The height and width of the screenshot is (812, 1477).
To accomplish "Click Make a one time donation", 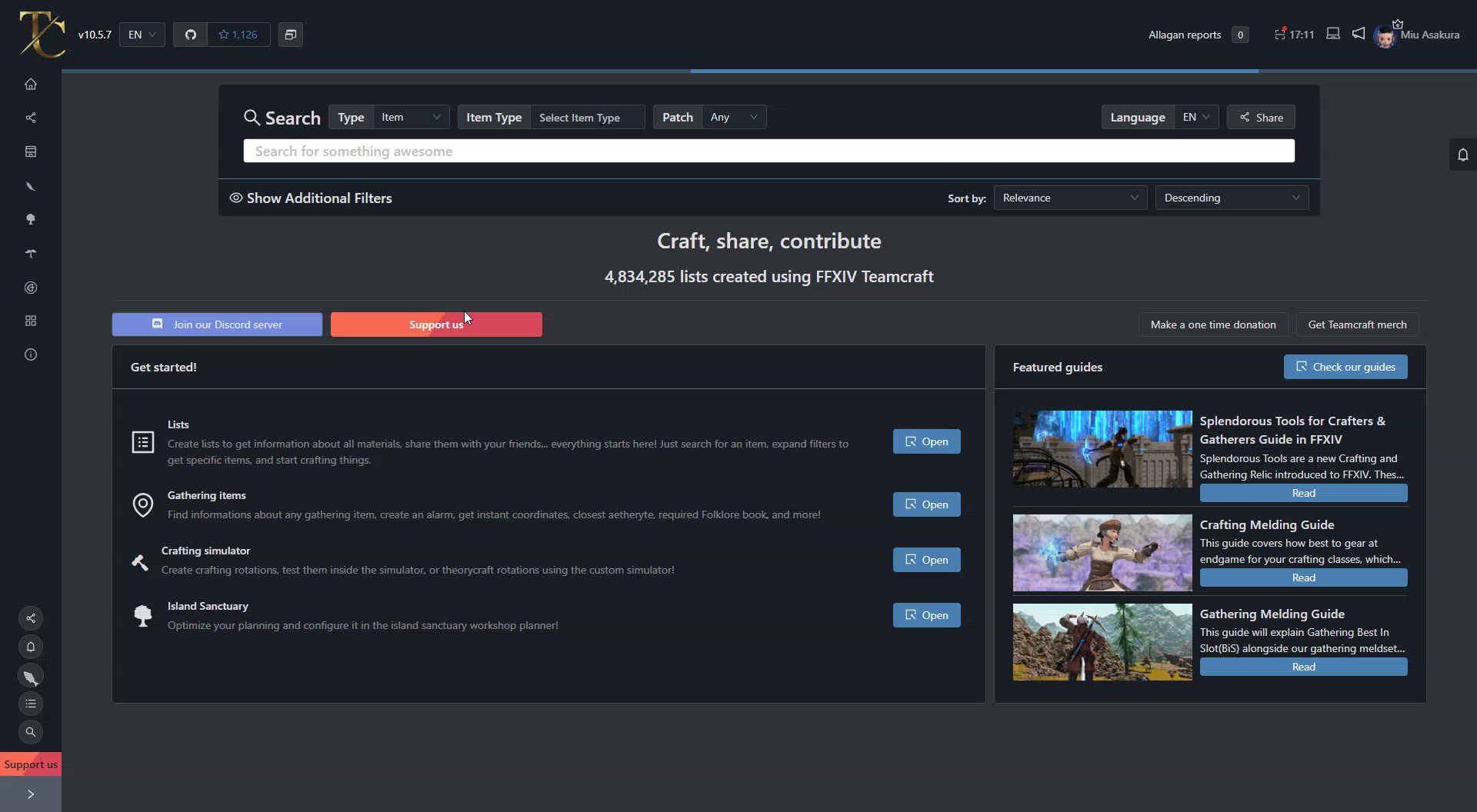I will click(1213, 324).
